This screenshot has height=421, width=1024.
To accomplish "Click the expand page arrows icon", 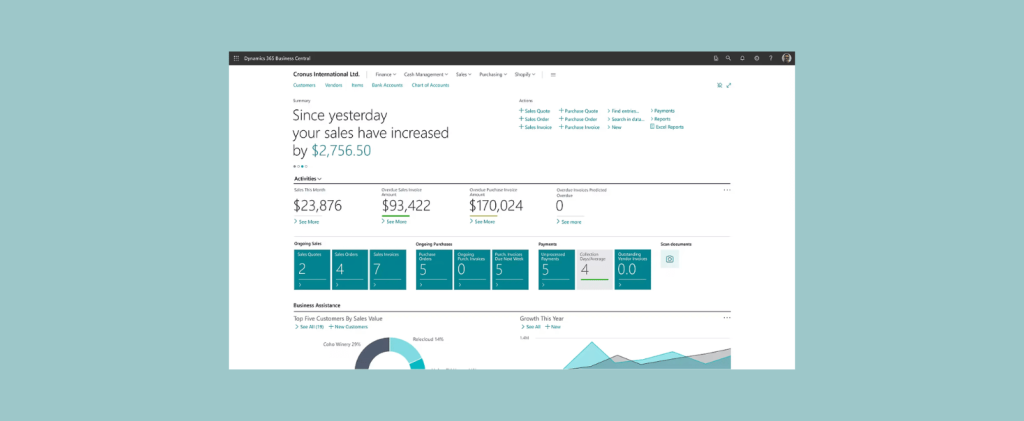I will tap(729, 85).
